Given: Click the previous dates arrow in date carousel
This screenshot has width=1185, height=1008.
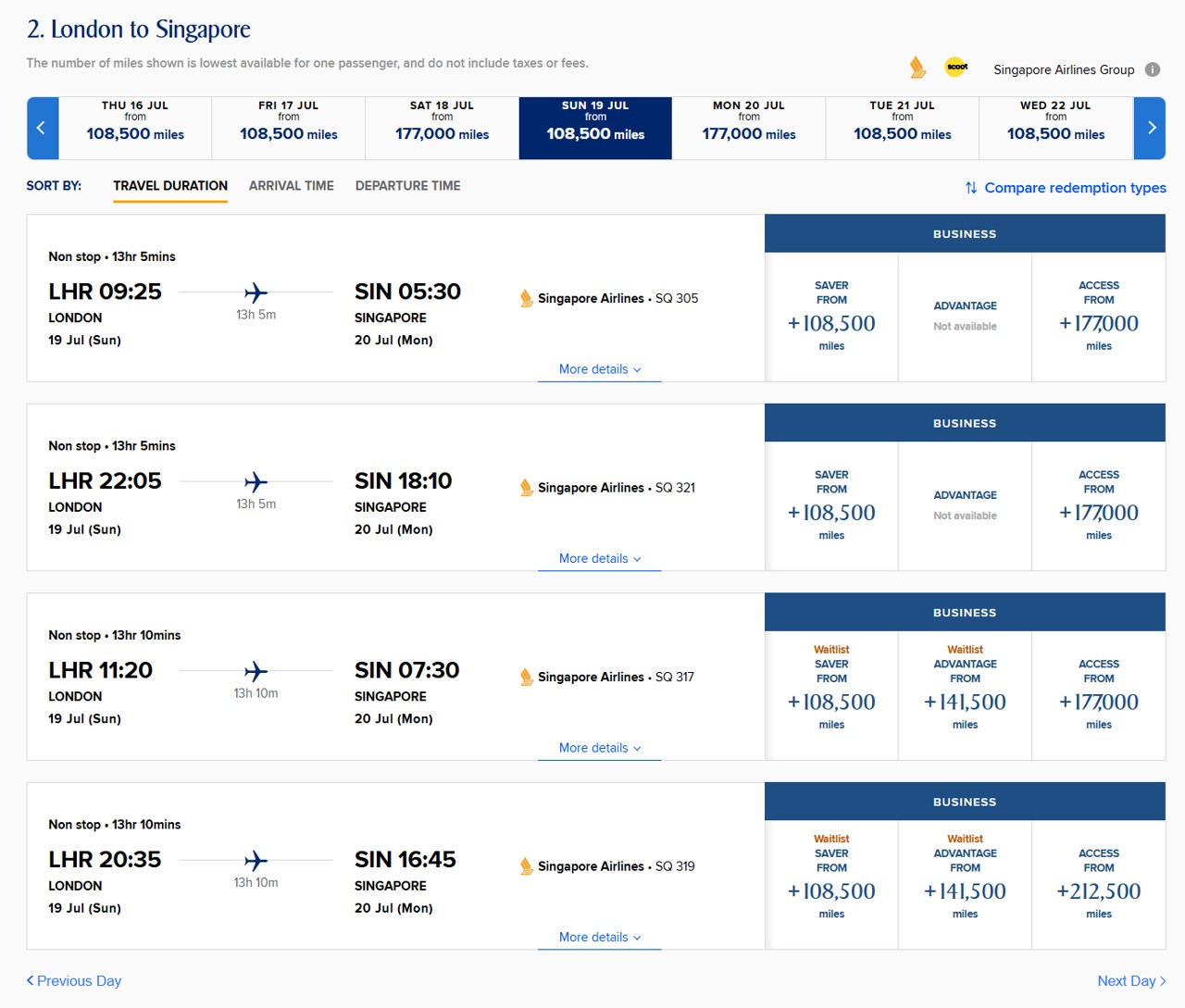Looking at the screenshot, I should [42, 128].
